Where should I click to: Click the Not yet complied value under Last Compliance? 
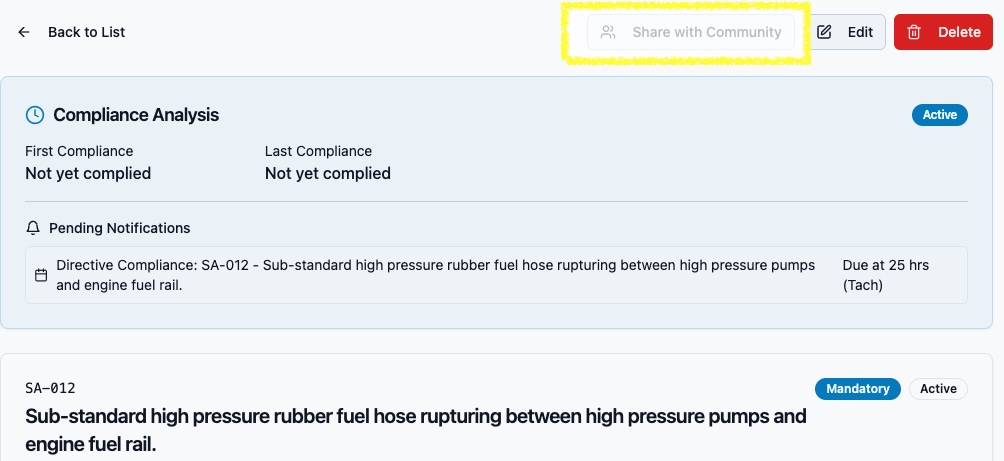point(328,173)
